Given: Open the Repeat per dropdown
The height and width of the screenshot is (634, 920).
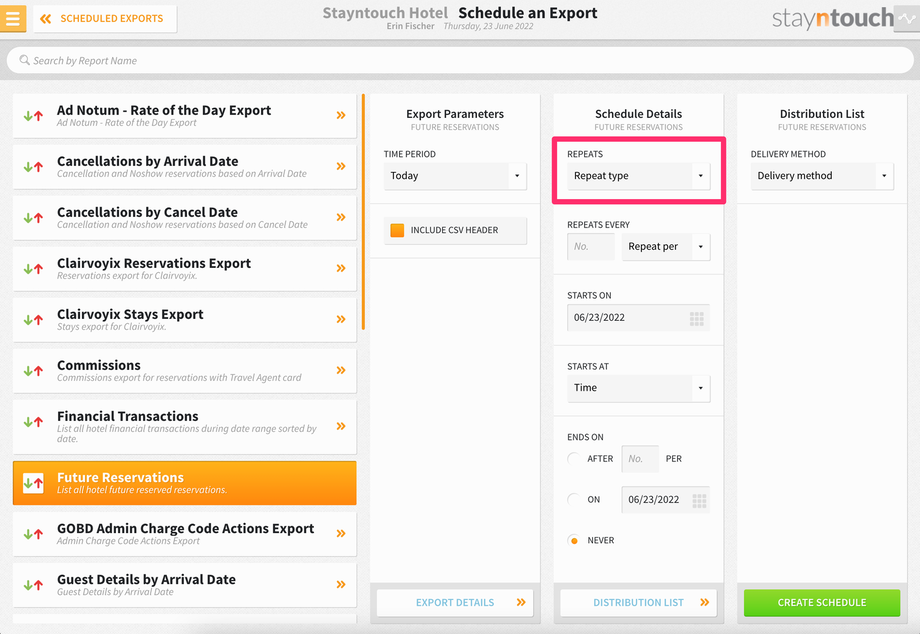Looking at the screenshot, I should [x=666, y=247].
